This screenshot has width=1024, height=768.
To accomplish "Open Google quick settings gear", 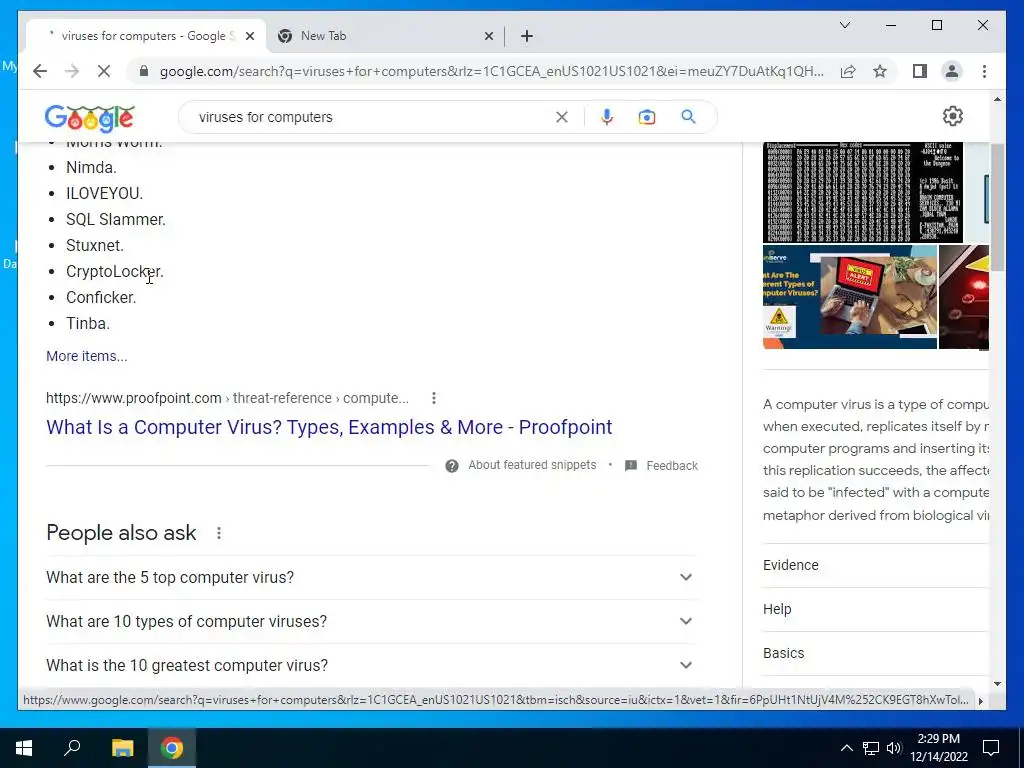I will point(953,116).
